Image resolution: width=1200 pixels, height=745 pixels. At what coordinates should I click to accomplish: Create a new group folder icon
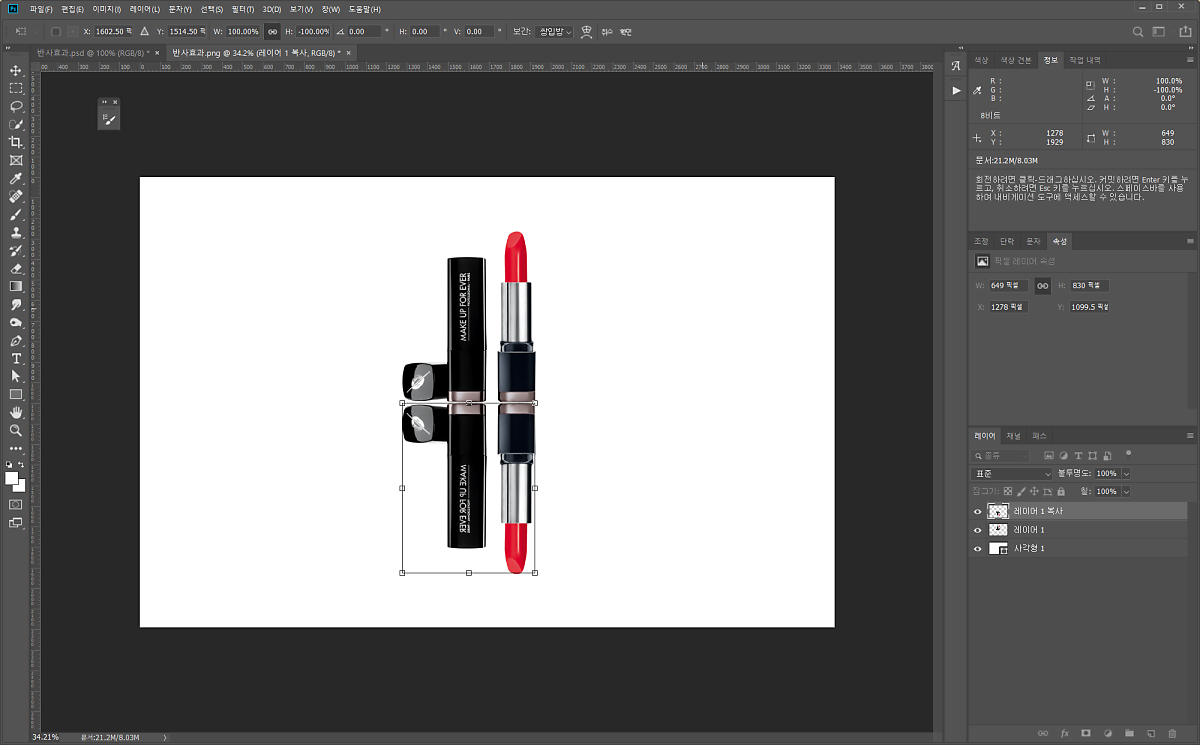tap(1129, 734)
